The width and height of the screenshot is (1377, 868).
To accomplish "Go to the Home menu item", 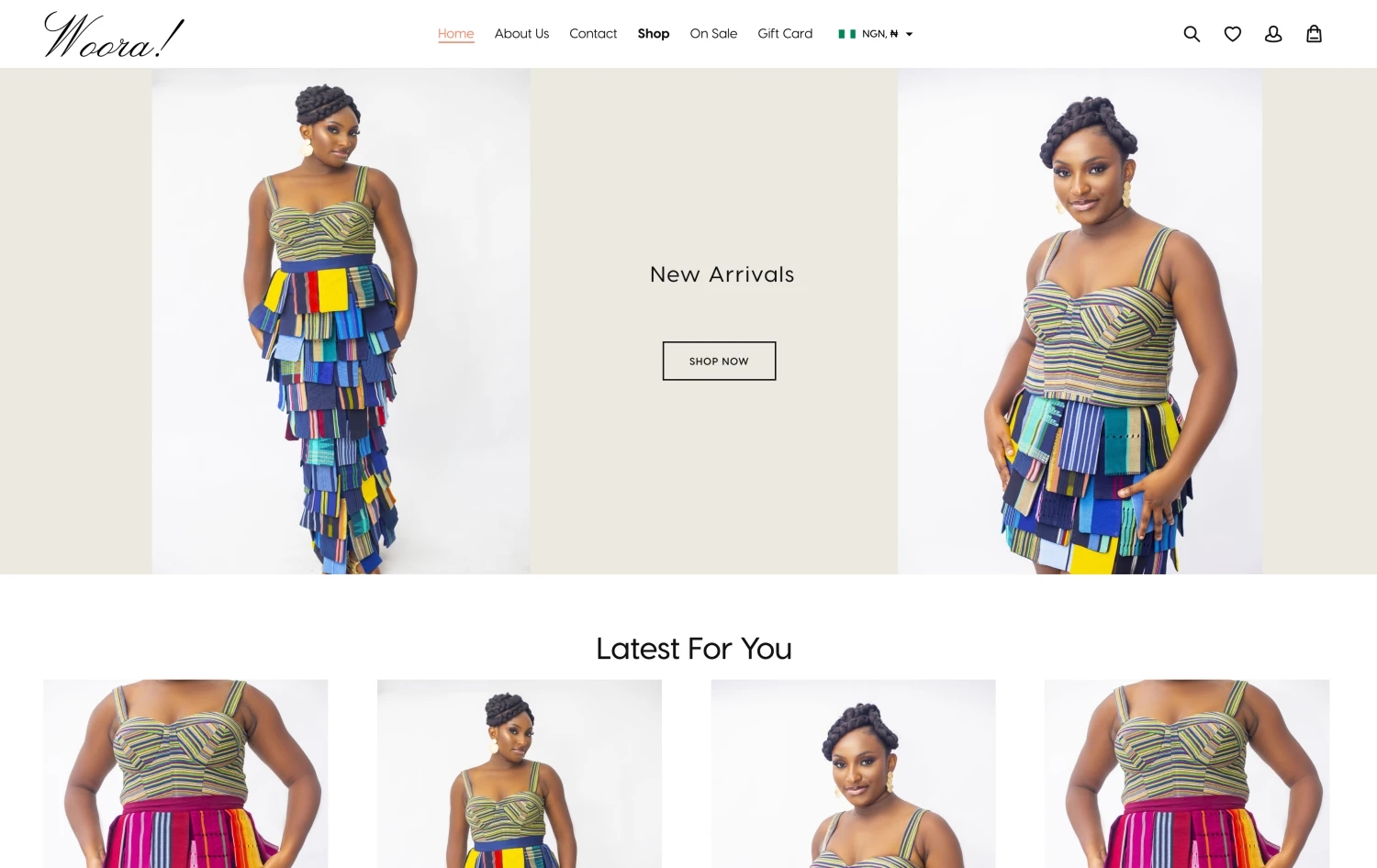I will pos(455,33).
